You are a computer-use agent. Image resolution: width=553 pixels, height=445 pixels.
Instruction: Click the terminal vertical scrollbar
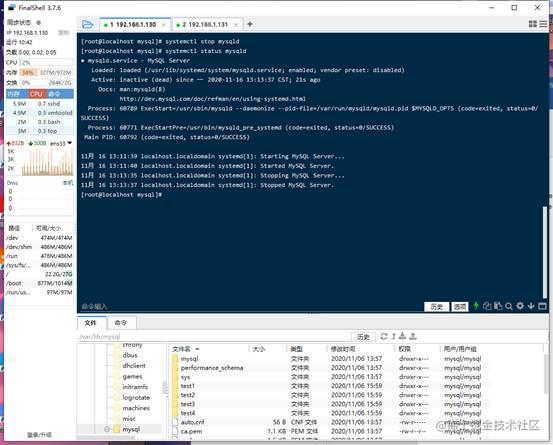pos(545,252)
